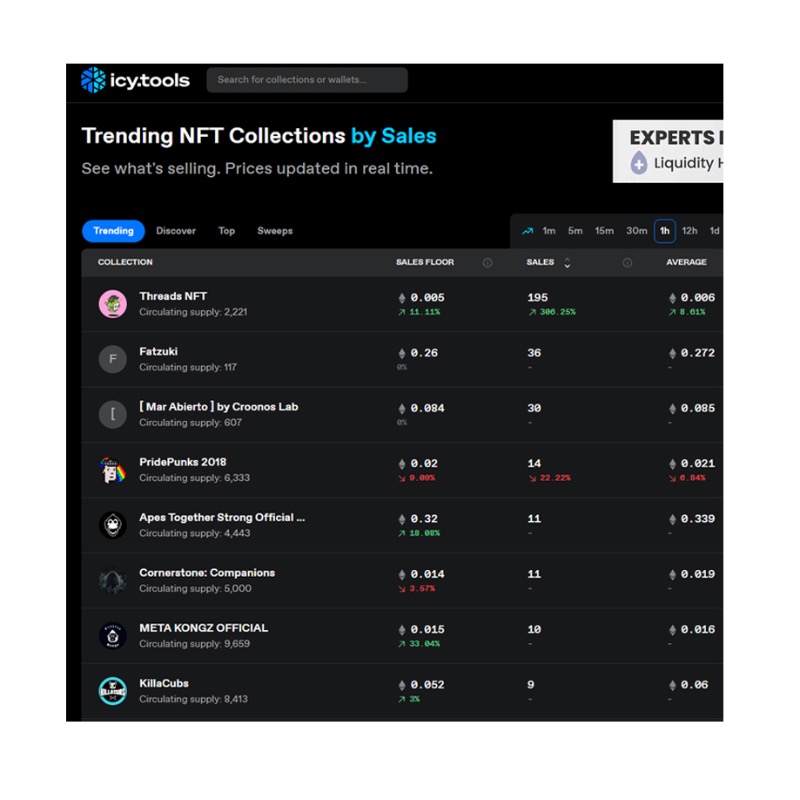Viewport: 800px width, 800px height.
Task: Click the trending arrow icon beside 1m
Action: pos(528,231)
